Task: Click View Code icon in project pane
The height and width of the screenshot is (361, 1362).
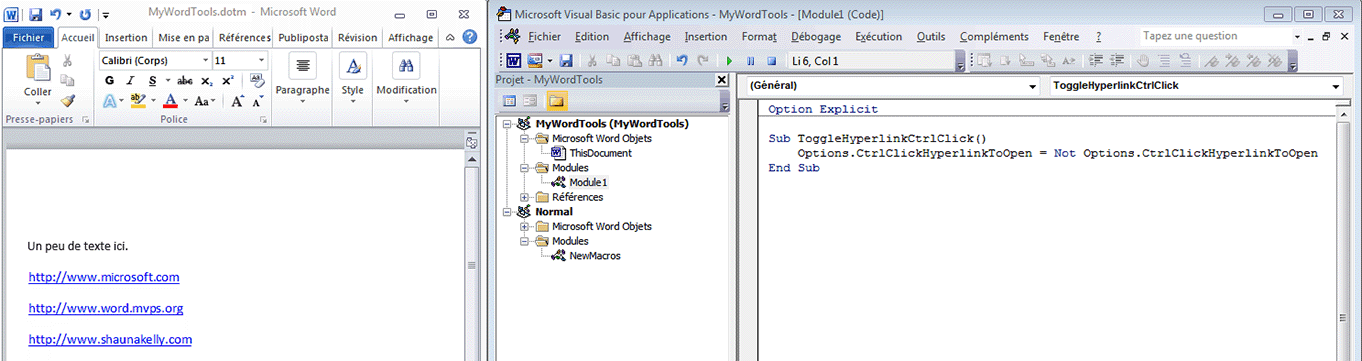Action: [x=509, y=101]
